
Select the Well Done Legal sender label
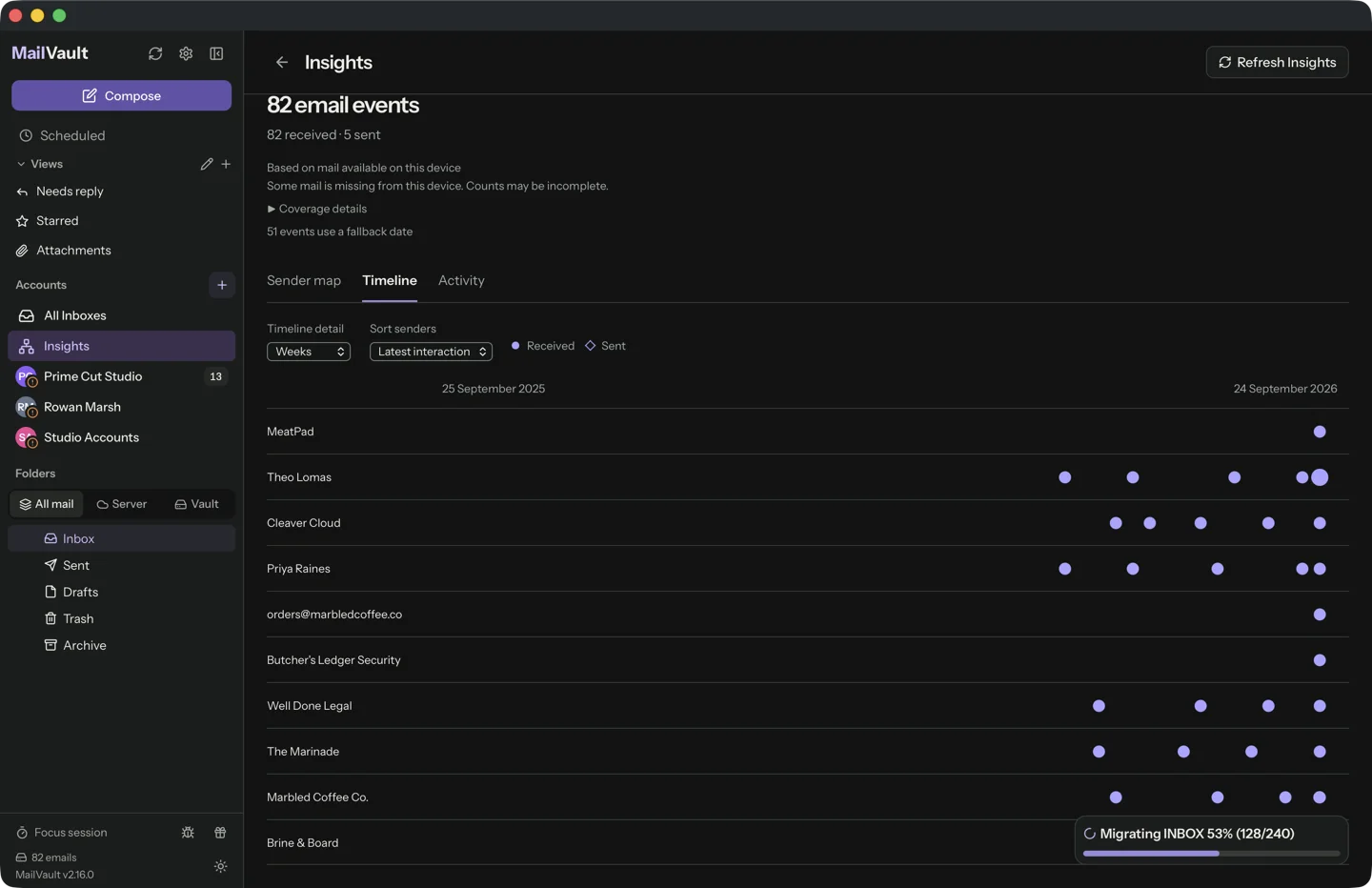coord(310,706)
